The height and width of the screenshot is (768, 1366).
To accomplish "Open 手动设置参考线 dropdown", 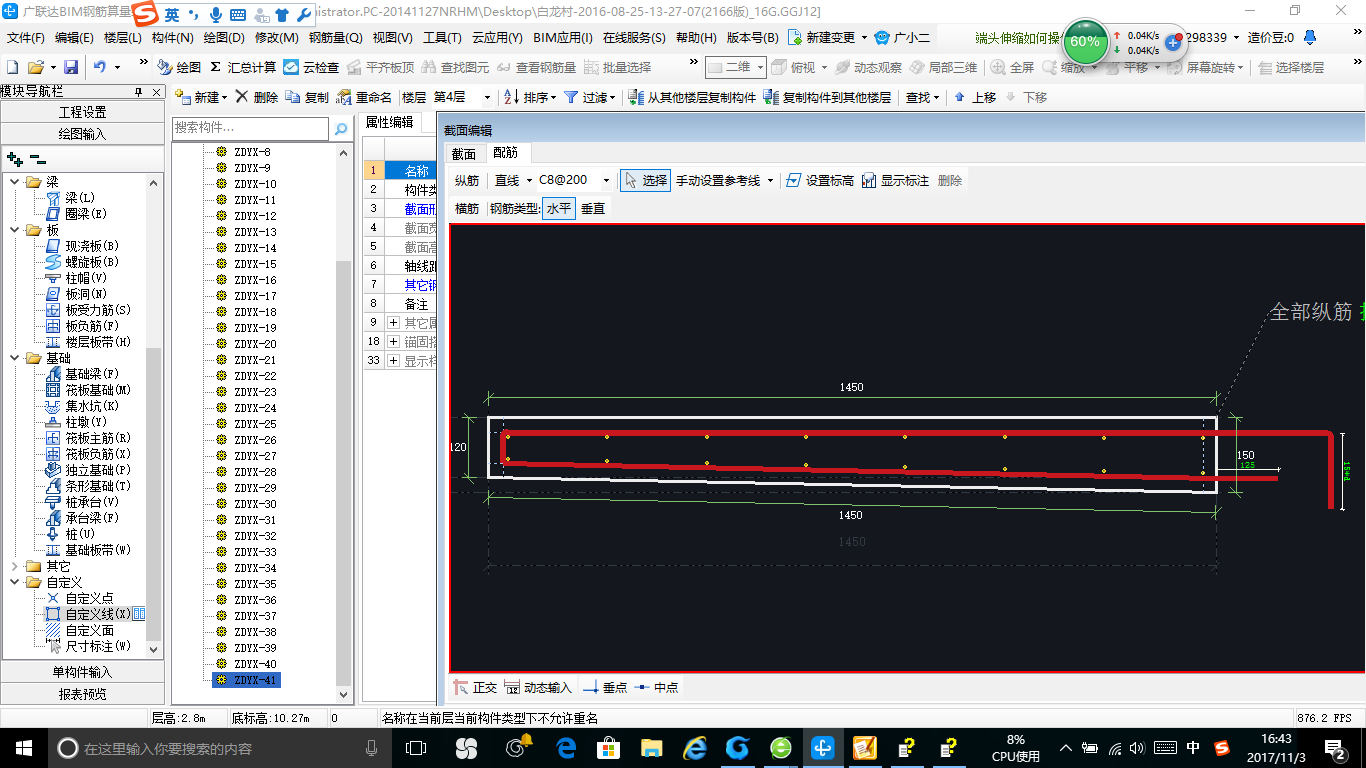I will click(x=769, y=181).
